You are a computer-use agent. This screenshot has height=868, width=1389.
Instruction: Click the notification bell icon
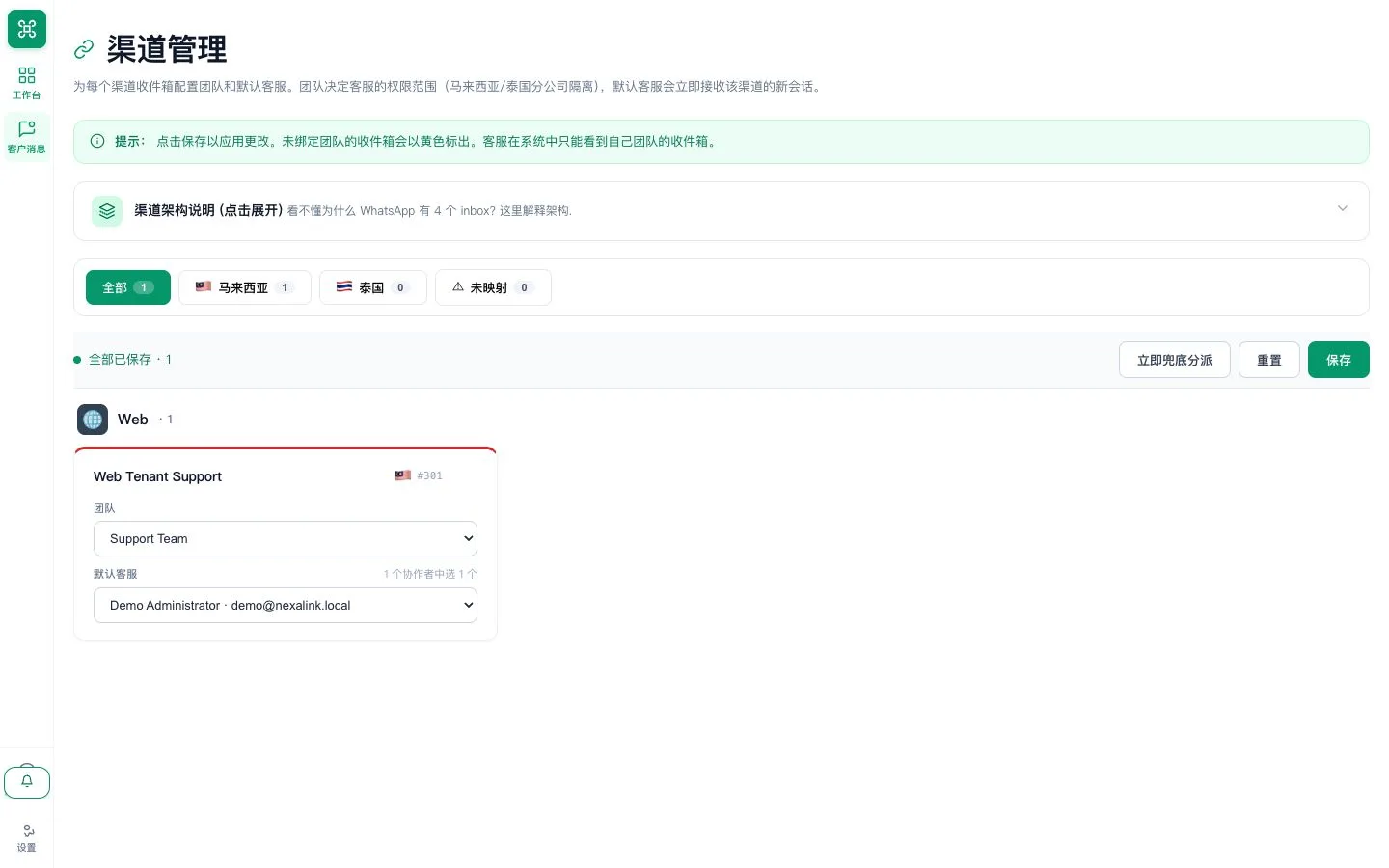(27, 781)
